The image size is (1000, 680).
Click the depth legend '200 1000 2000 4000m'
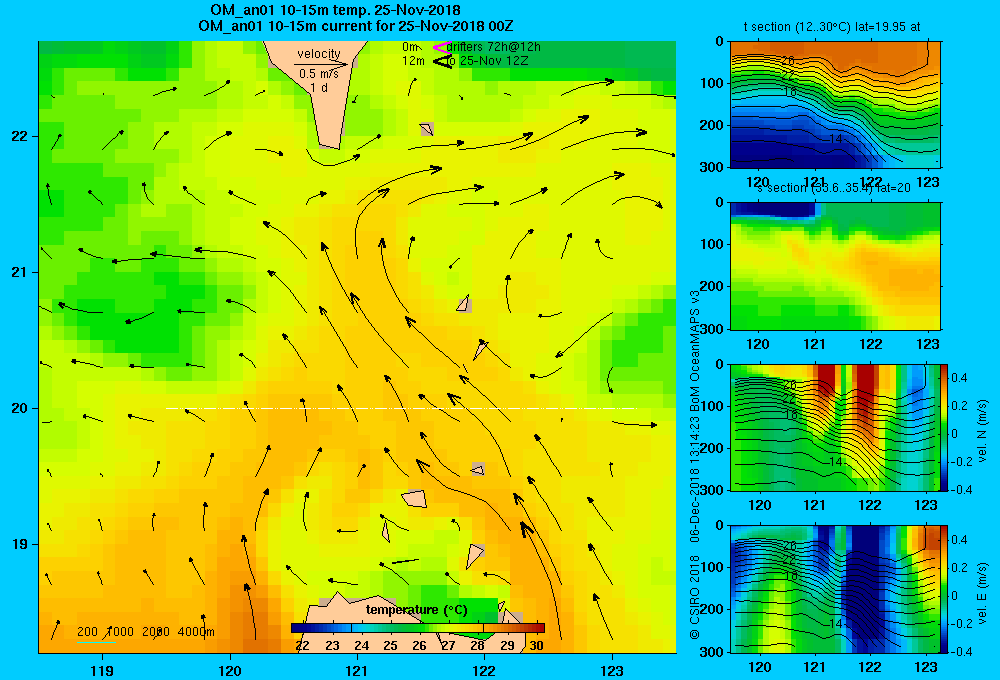145,632
